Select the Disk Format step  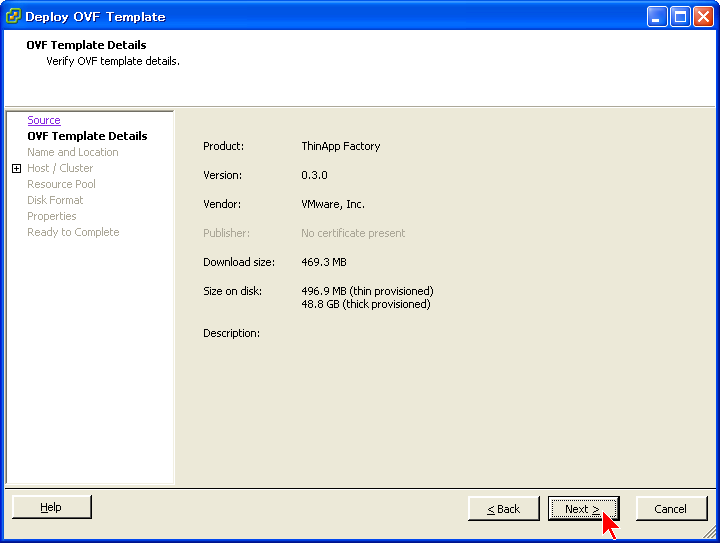55,200
